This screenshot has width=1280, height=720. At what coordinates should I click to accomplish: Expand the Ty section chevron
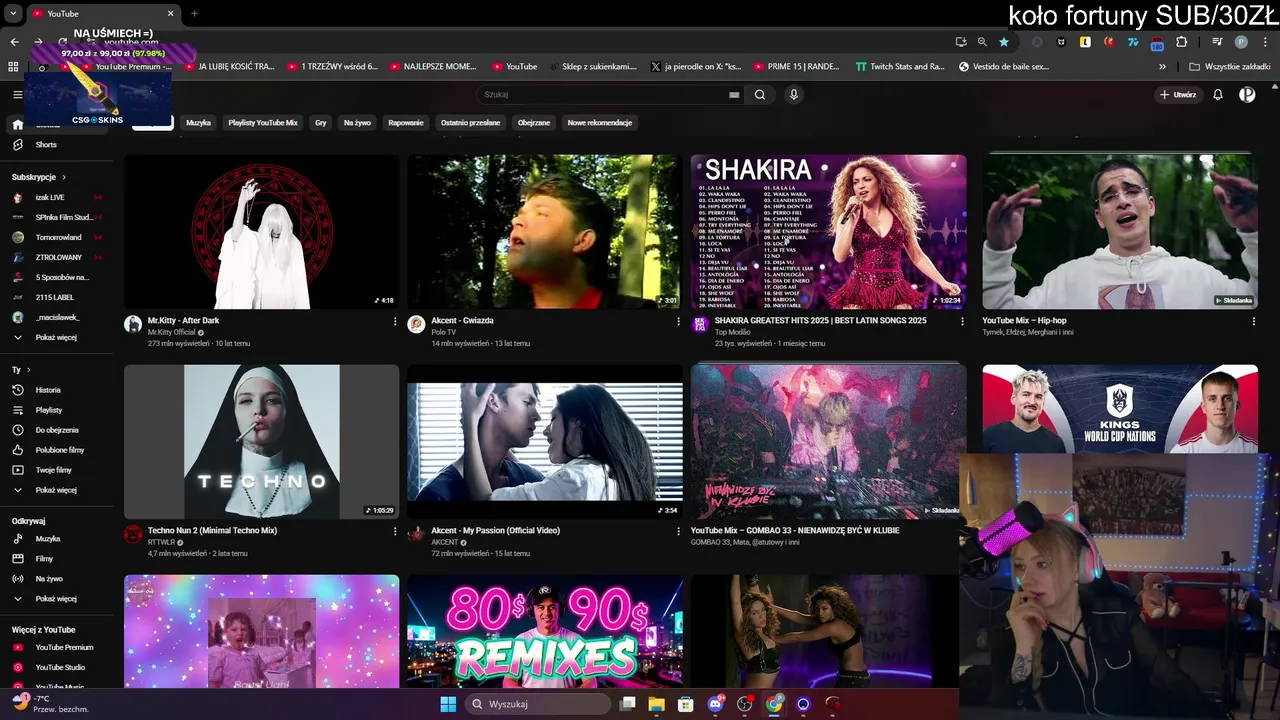click(28, 370)
